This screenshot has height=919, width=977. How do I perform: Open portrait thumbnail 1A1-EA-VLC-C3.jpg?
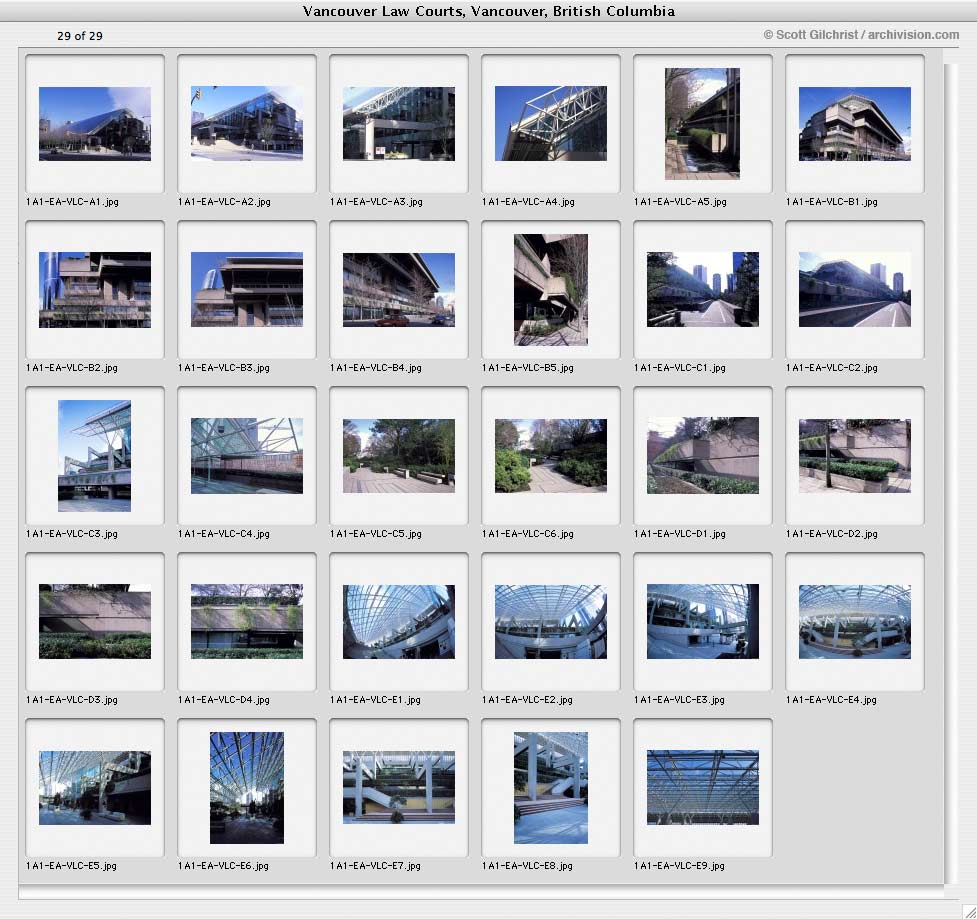[x=95, y=456]
